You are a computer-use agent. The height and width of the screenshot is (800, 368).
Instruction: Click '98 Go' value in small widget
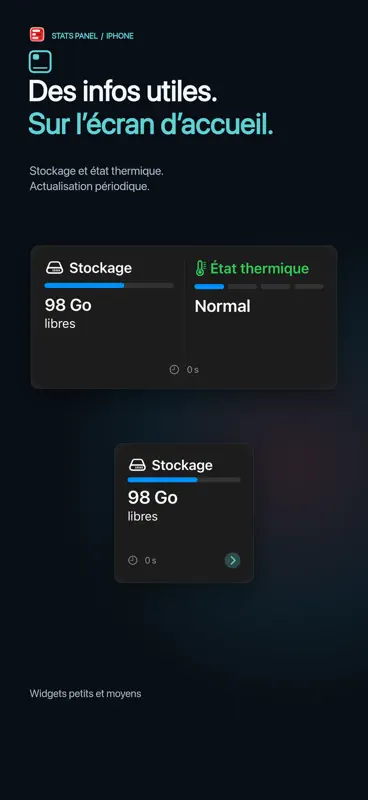pyautogui.click(x=153, y=497)
